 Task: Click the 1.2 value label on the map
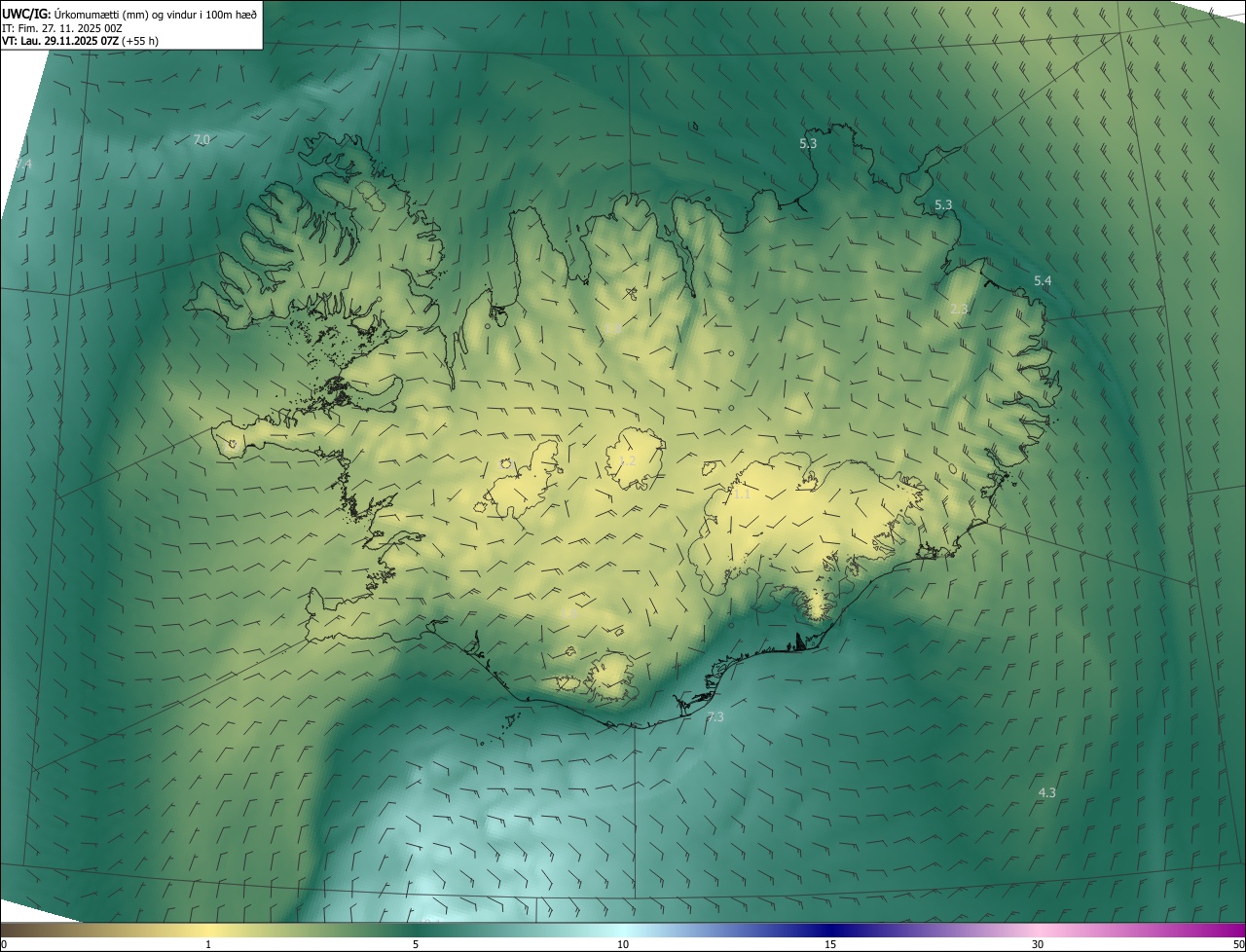pyautogui.click(x=628, y=460)
